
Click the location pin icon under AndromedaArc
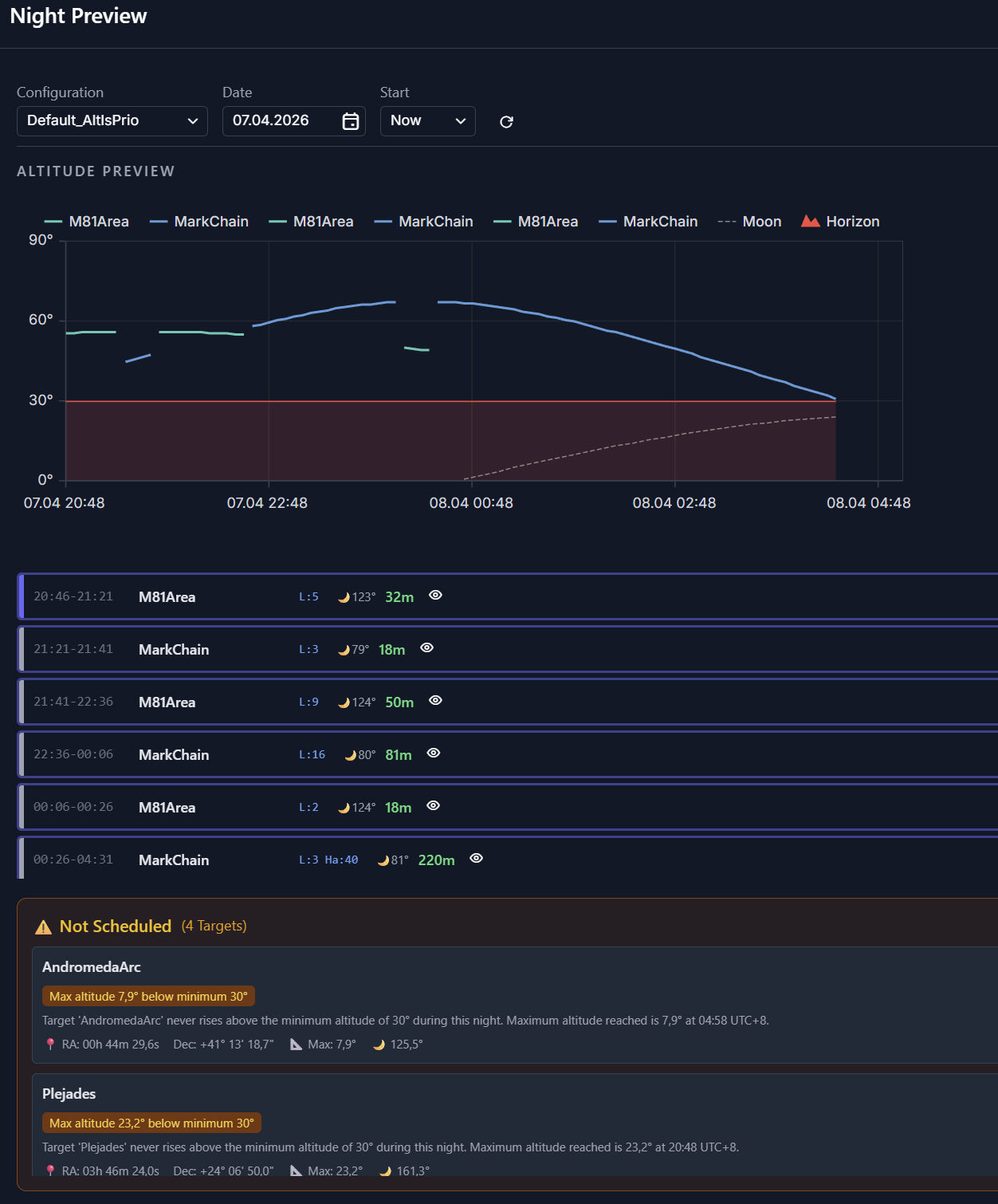coord(50,1045)
